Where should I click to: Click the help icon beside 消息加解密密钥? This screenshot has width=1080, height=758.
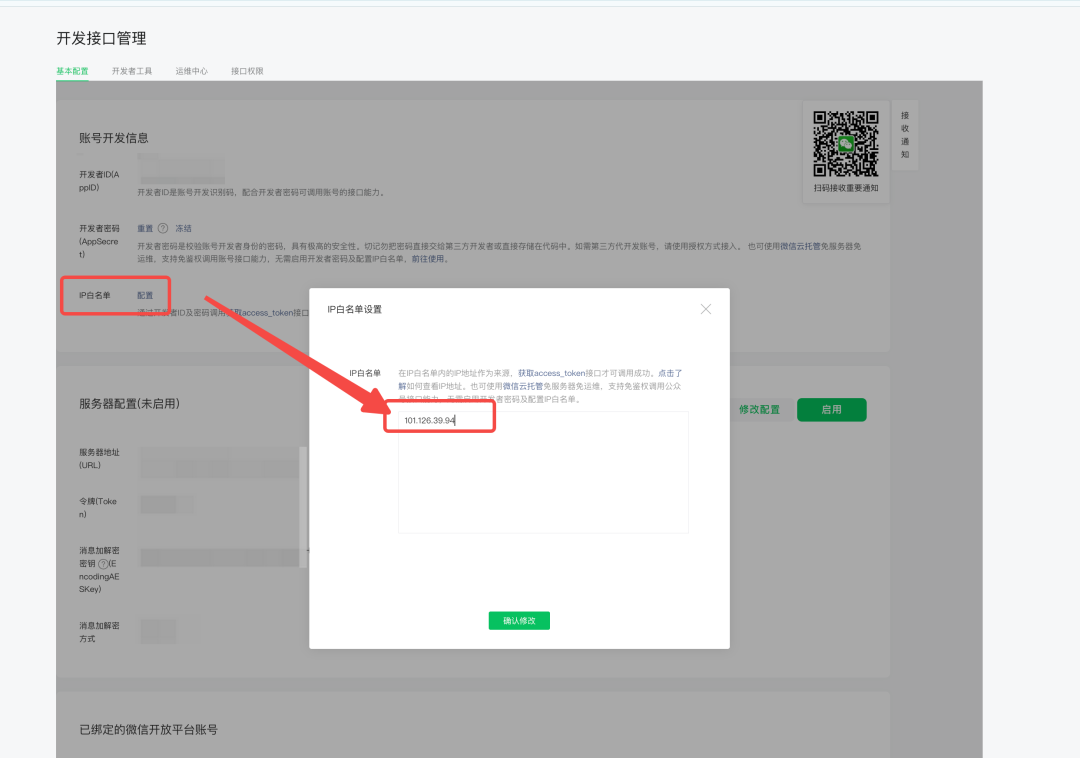click(x=103, y=564)
